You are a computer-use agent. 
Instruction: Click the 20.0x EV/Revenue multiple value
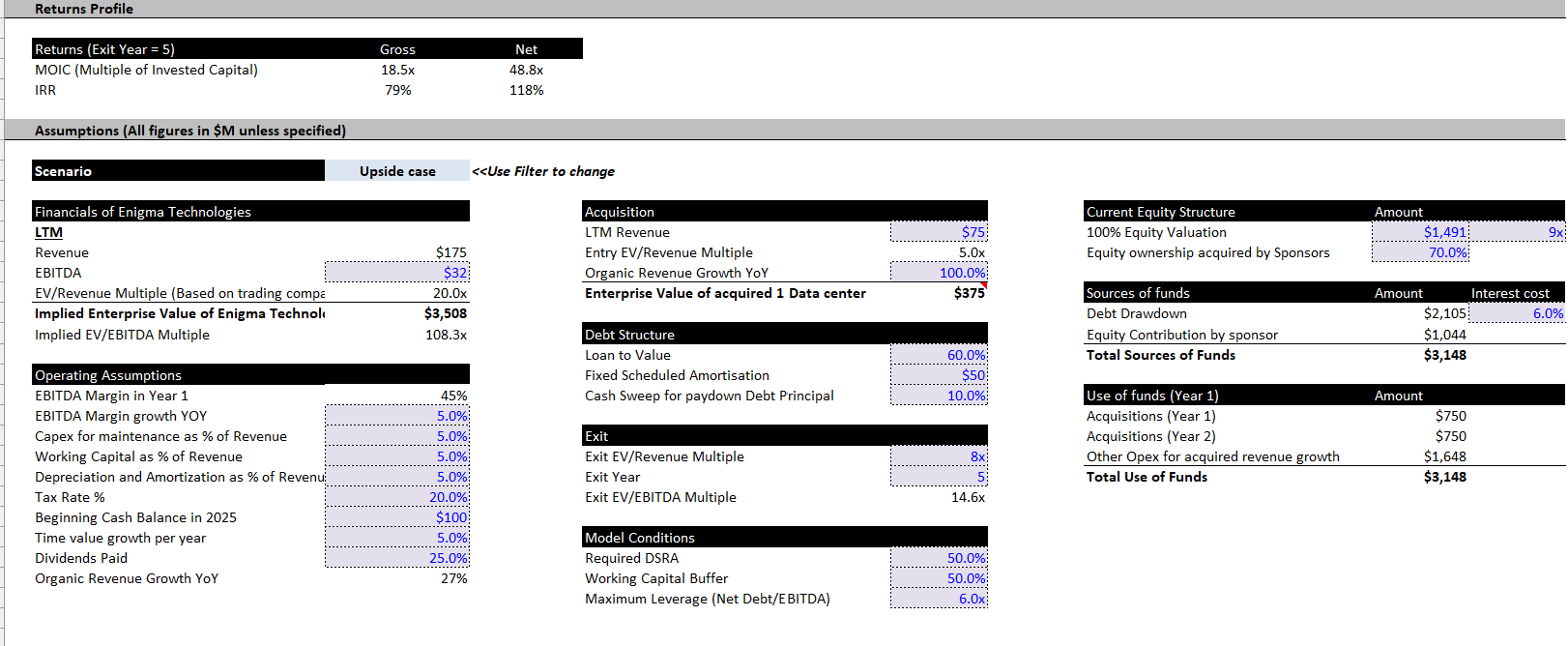pos(450,293)
